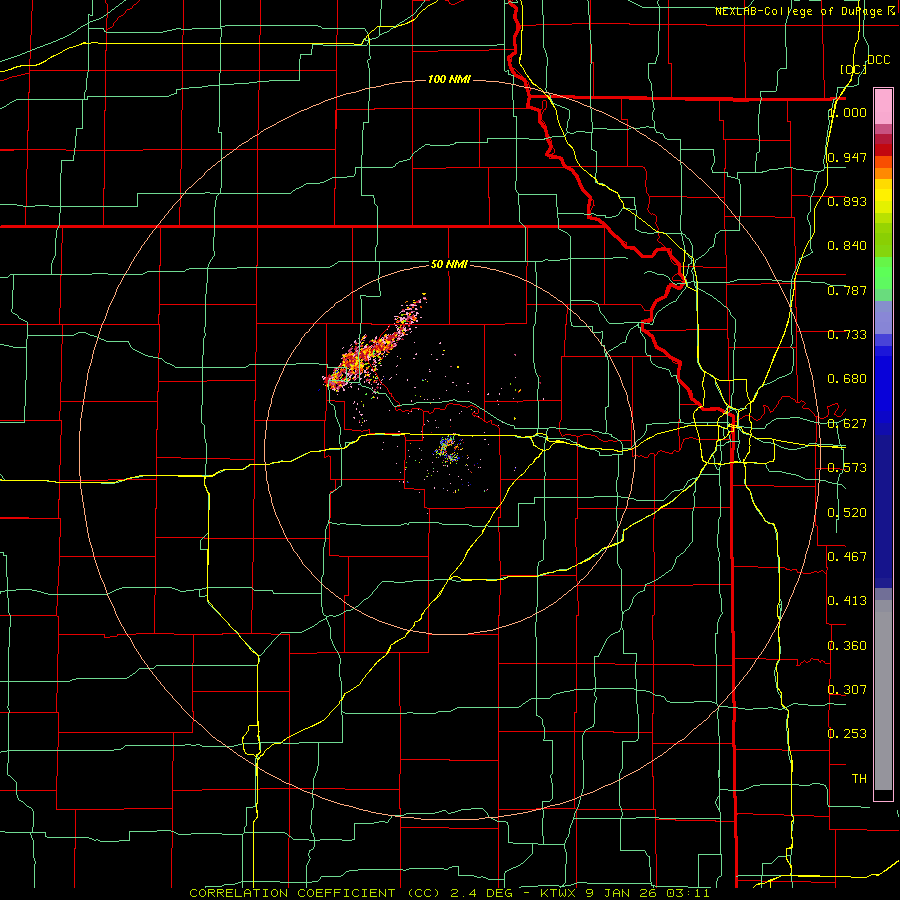Click the 0.680 legend value

tap(847, 379)
